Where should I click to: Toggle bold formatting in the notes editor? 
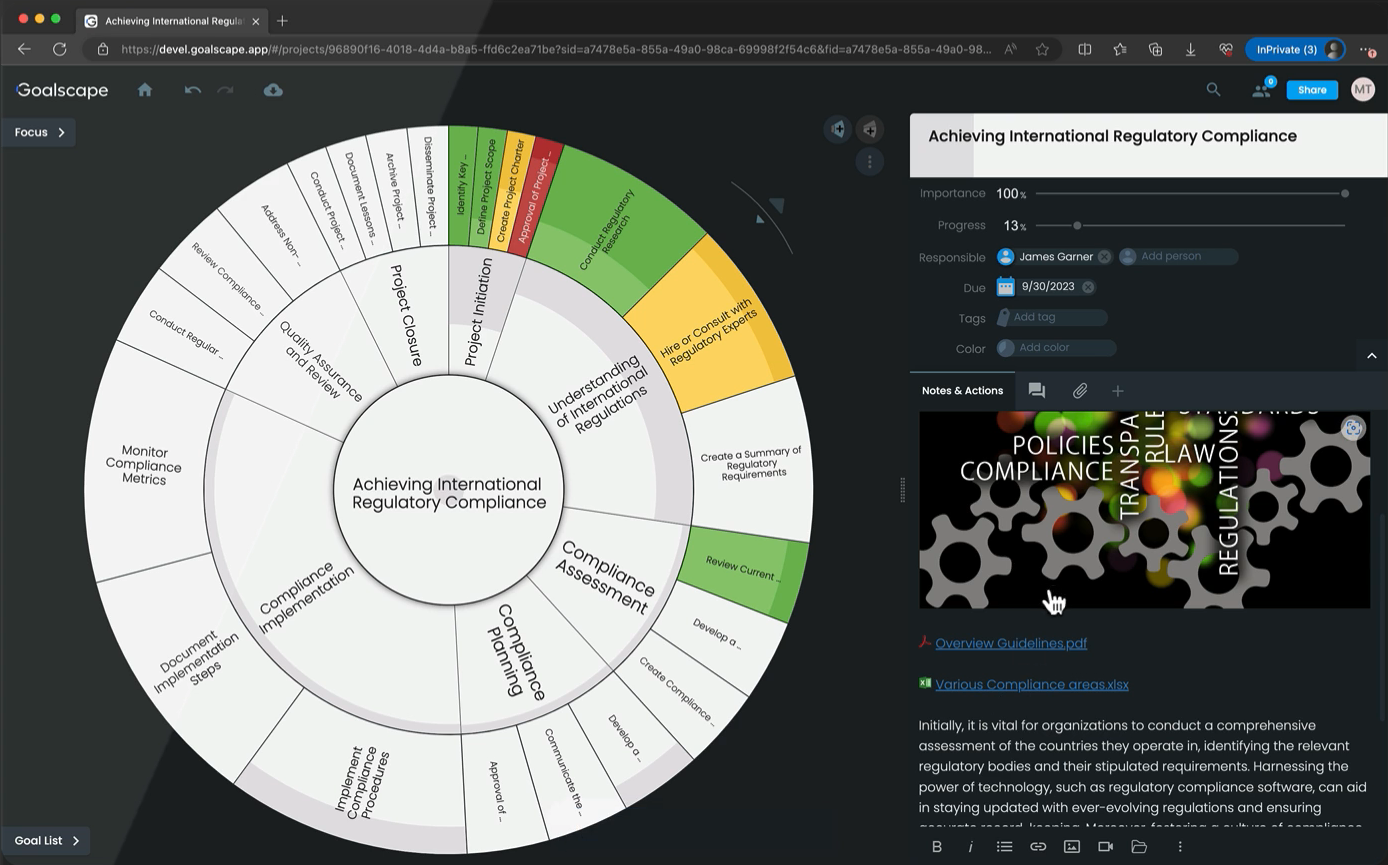[937, 846]
